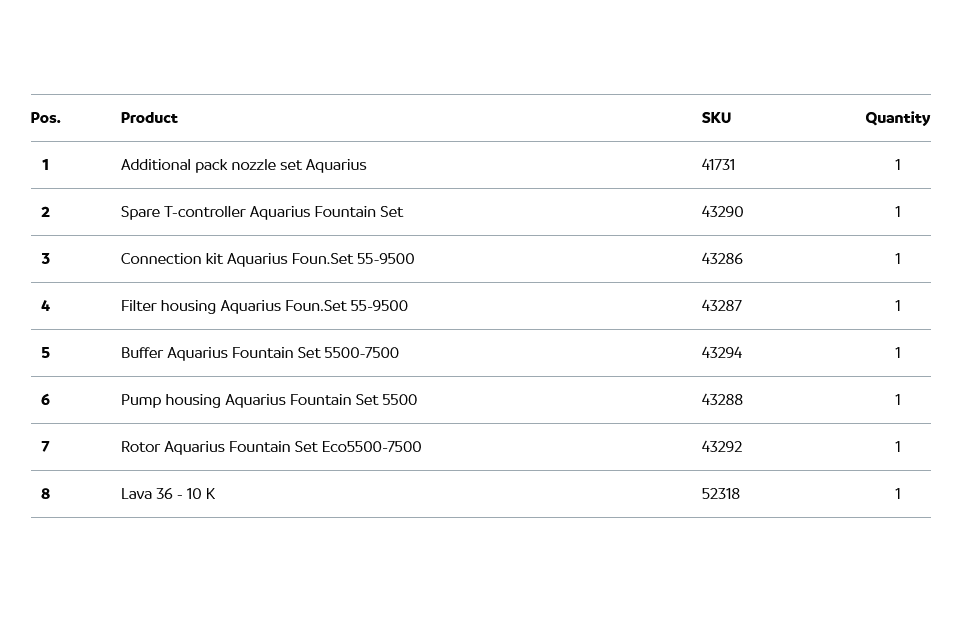Click the Product column header
This screenshot has height=629, width=966.
point(149,118)
